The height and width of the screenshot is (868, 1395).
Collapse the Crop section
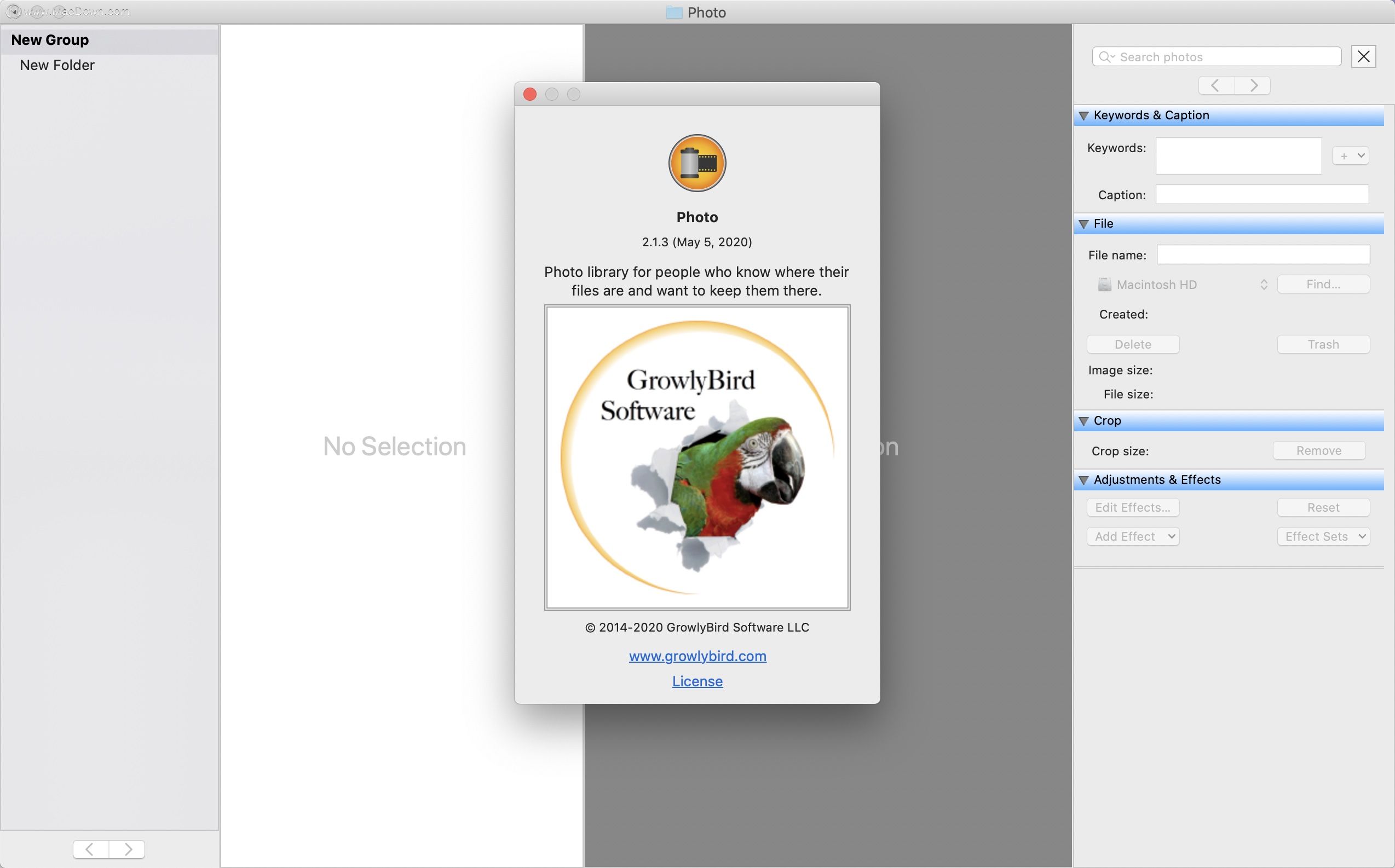[1083, 421]
